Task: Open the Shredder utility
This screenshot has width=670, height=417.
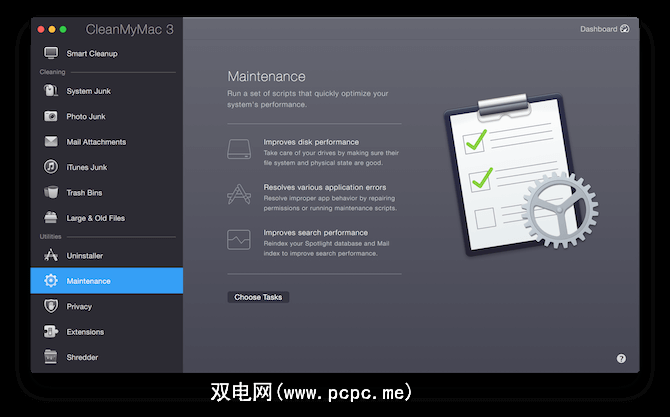Action: pos(107,357)
